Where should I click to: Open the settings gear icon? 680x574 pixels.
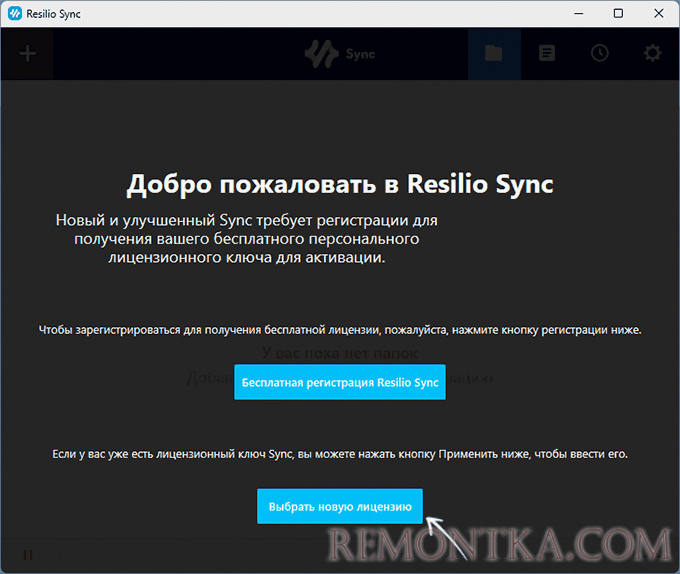[652, 54]
